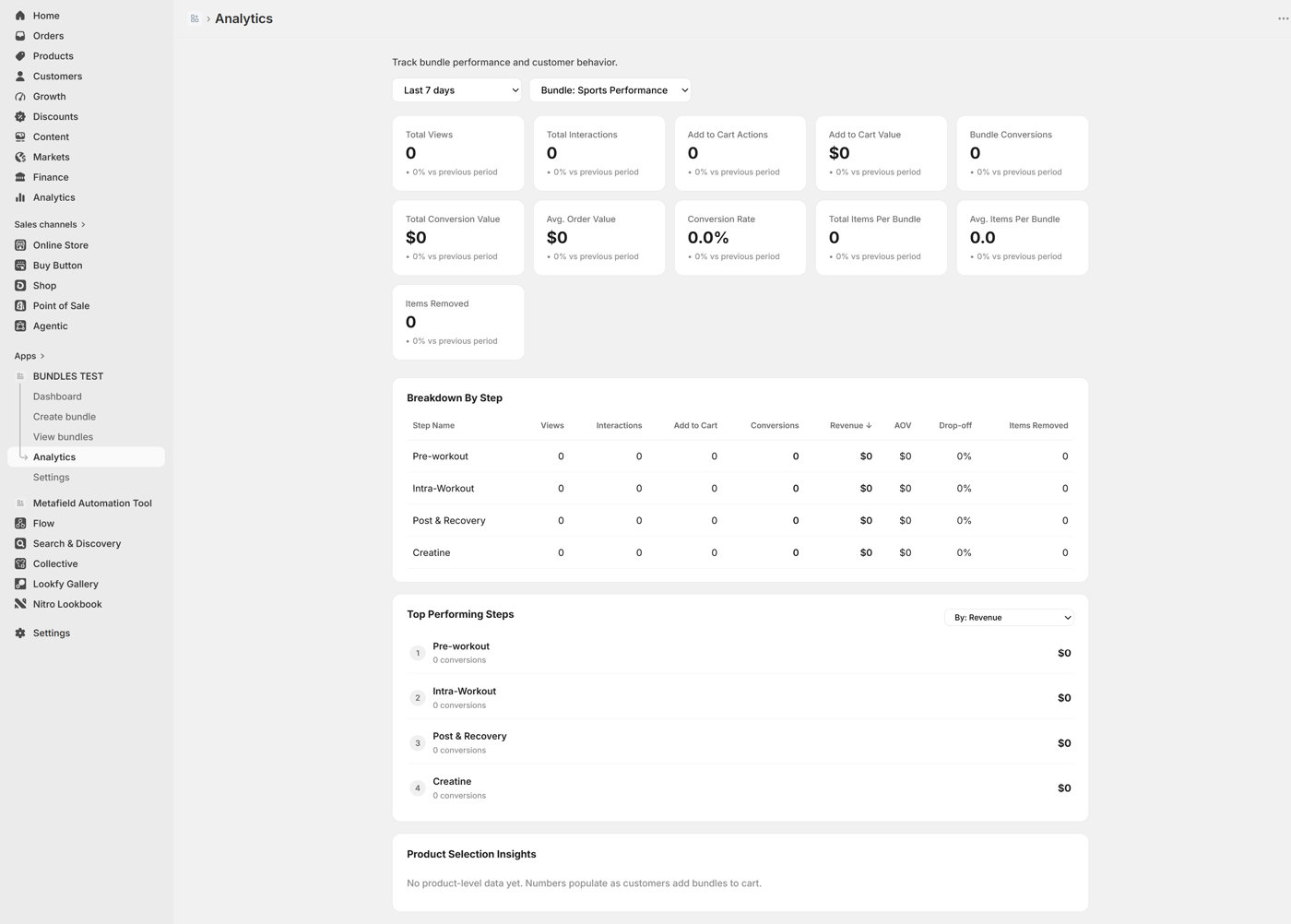Go to Products page

coord(53,56)
